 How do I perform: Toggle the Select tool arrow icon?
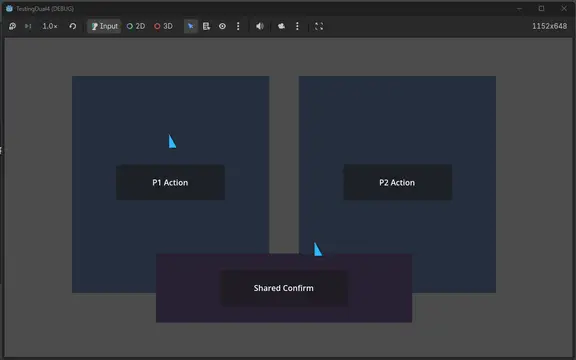tap(191, 26)
